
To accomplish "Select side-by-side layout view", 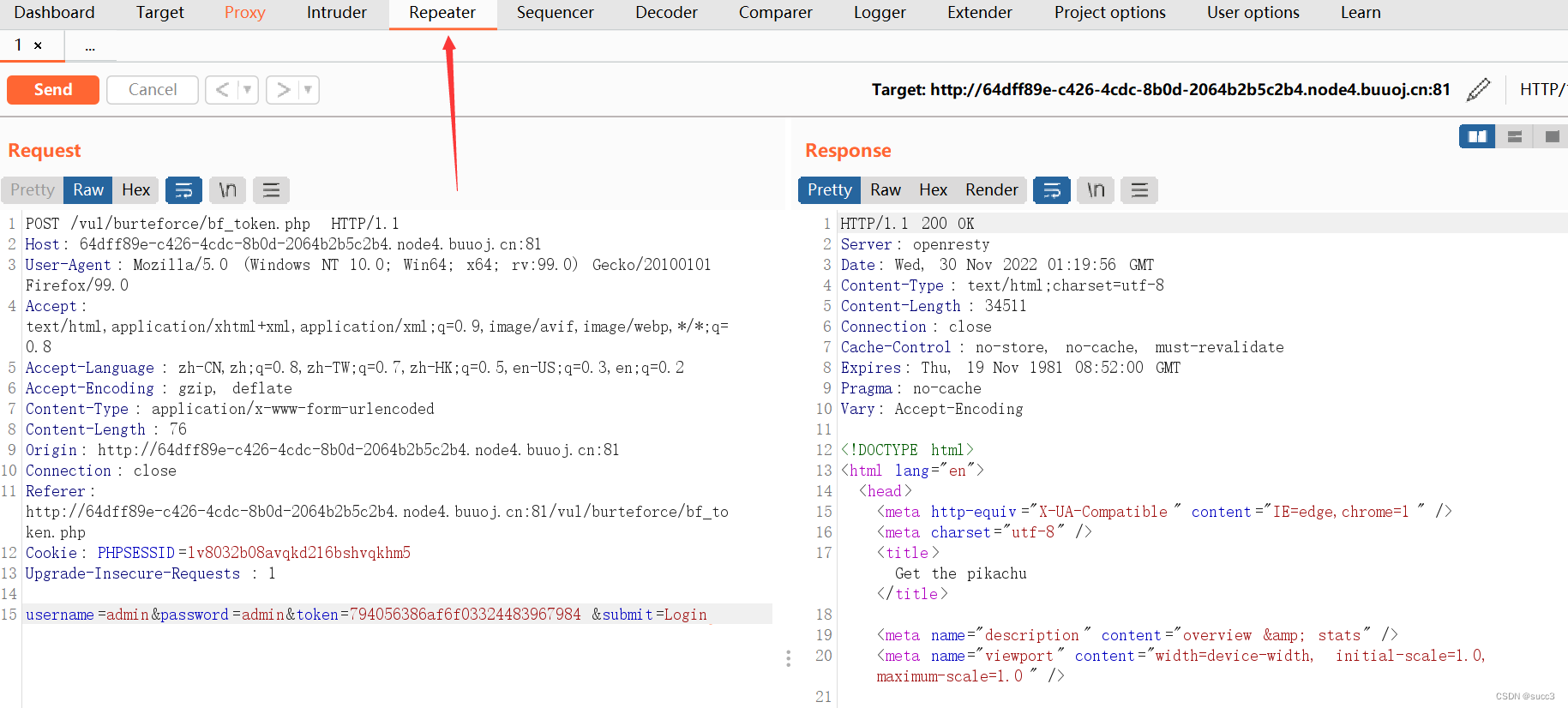I will point(1477,136).
